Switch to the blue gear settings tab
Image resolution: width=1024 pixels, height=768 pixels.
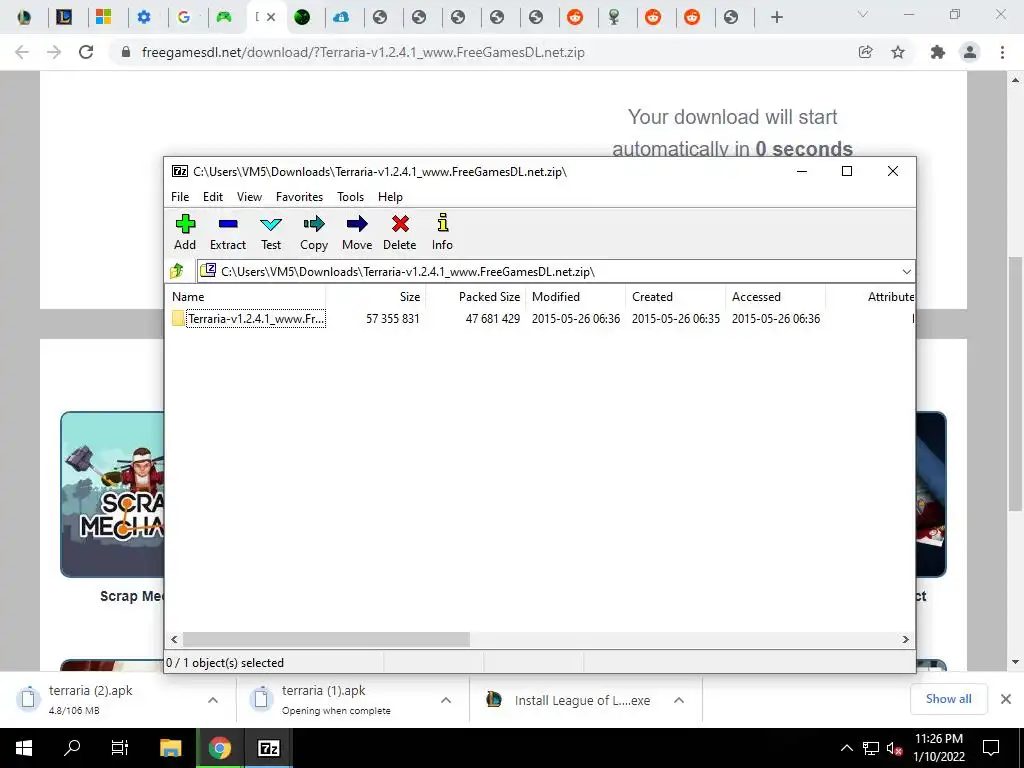click(x=144, y=17)
